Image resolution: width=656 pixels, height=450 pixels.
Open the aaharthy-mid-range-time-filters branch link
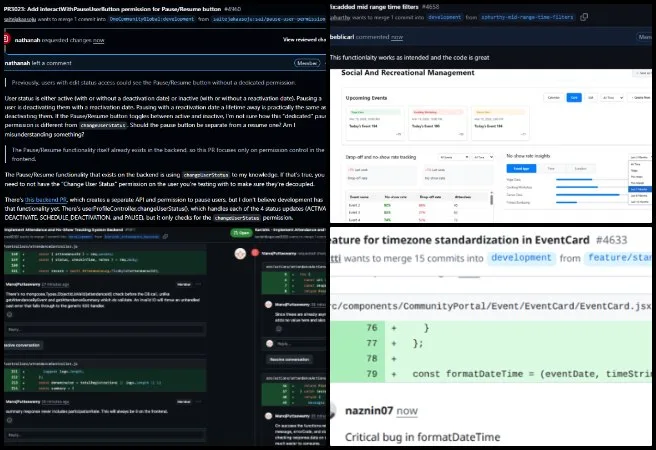coord(527,17)
